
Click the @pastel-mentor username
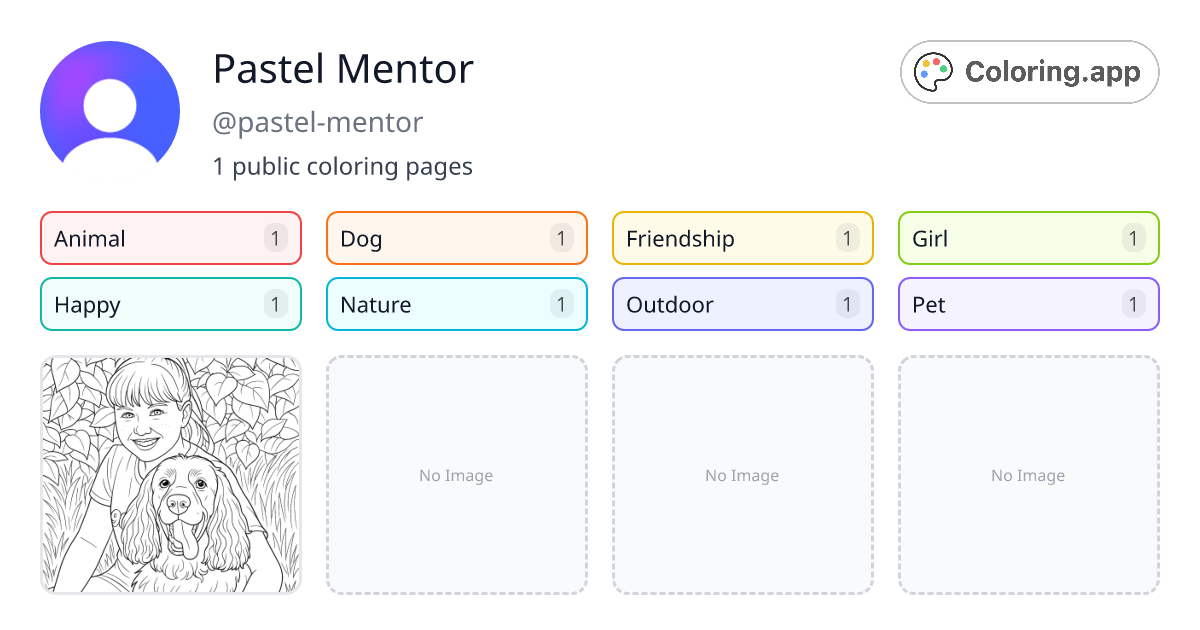(318, 123)
